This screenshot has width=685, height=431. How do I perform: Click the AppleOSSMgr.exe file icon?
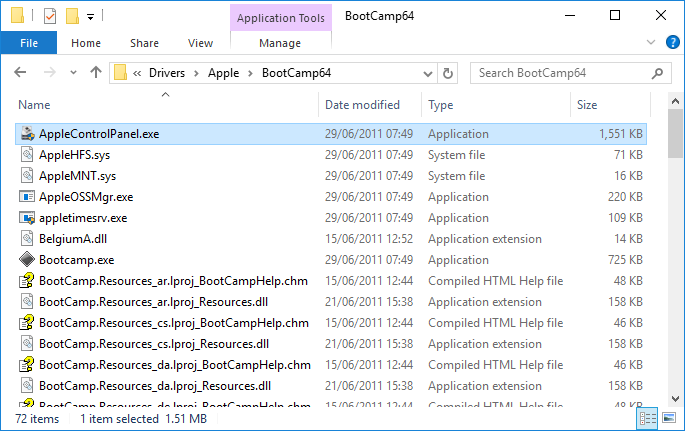tap(27, 197)
